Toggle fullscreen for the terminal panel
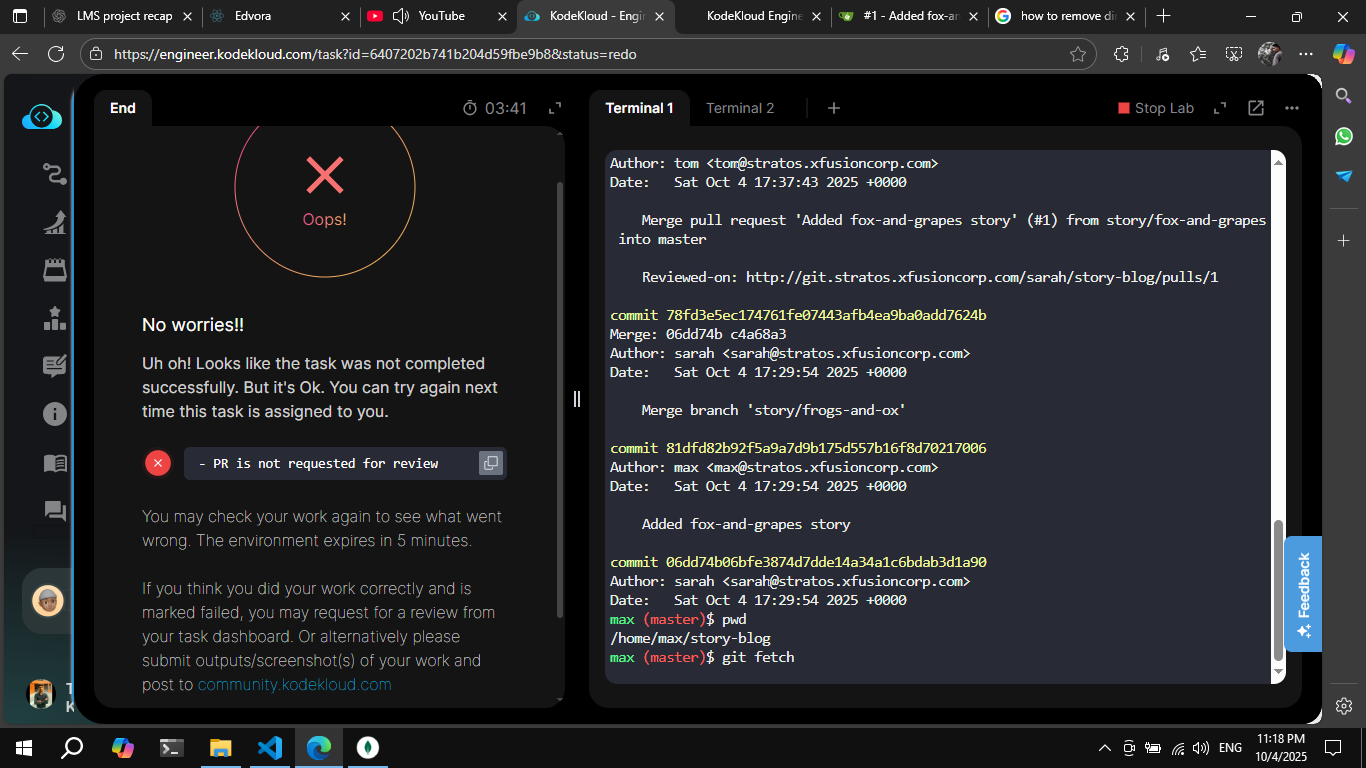This screenshot has width=1366, height=768. click(x=1219, y=108)
